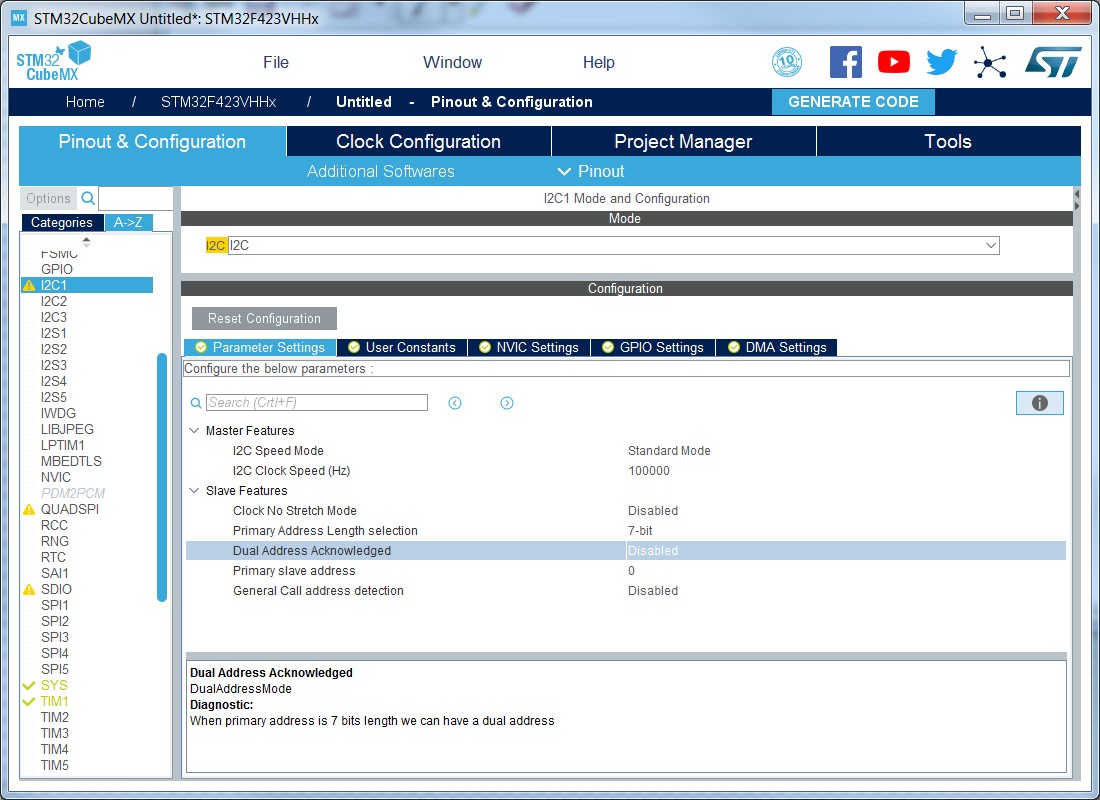Screen dimensions: 1100x800
Task: Open the GPIO Settings tab
Action: click(x=653, y=347)
